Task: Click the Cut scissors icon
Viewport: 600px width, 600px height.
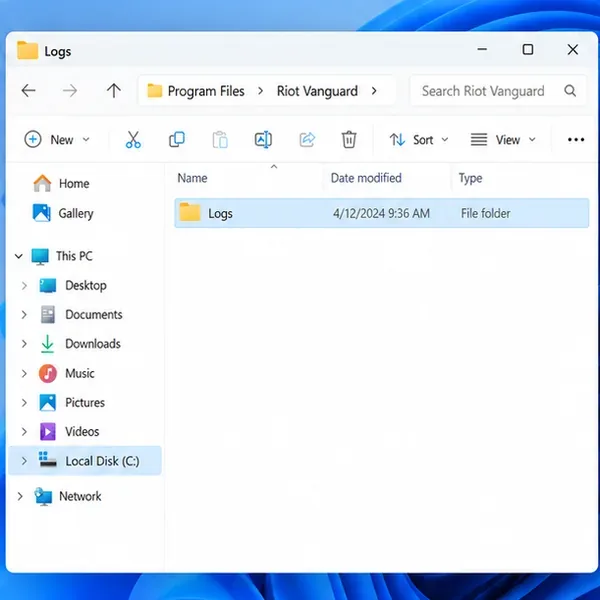Action: coord(133,140)
